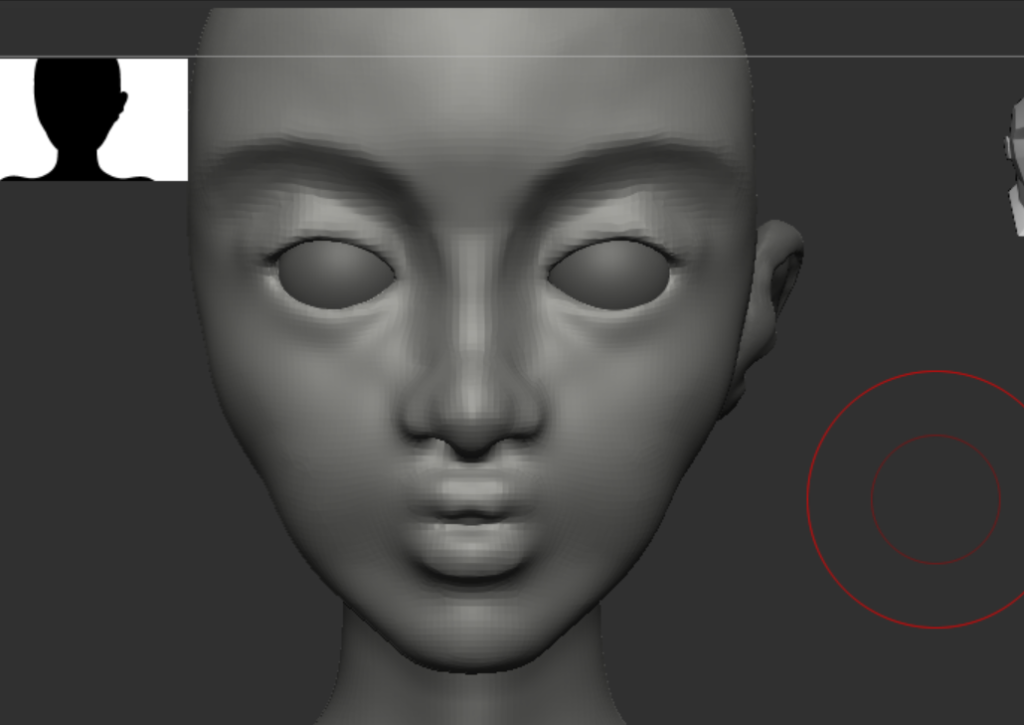Click the mouth opening between the lips
The height and width of the screenshot is (725, 1024).
coord(470,520)
